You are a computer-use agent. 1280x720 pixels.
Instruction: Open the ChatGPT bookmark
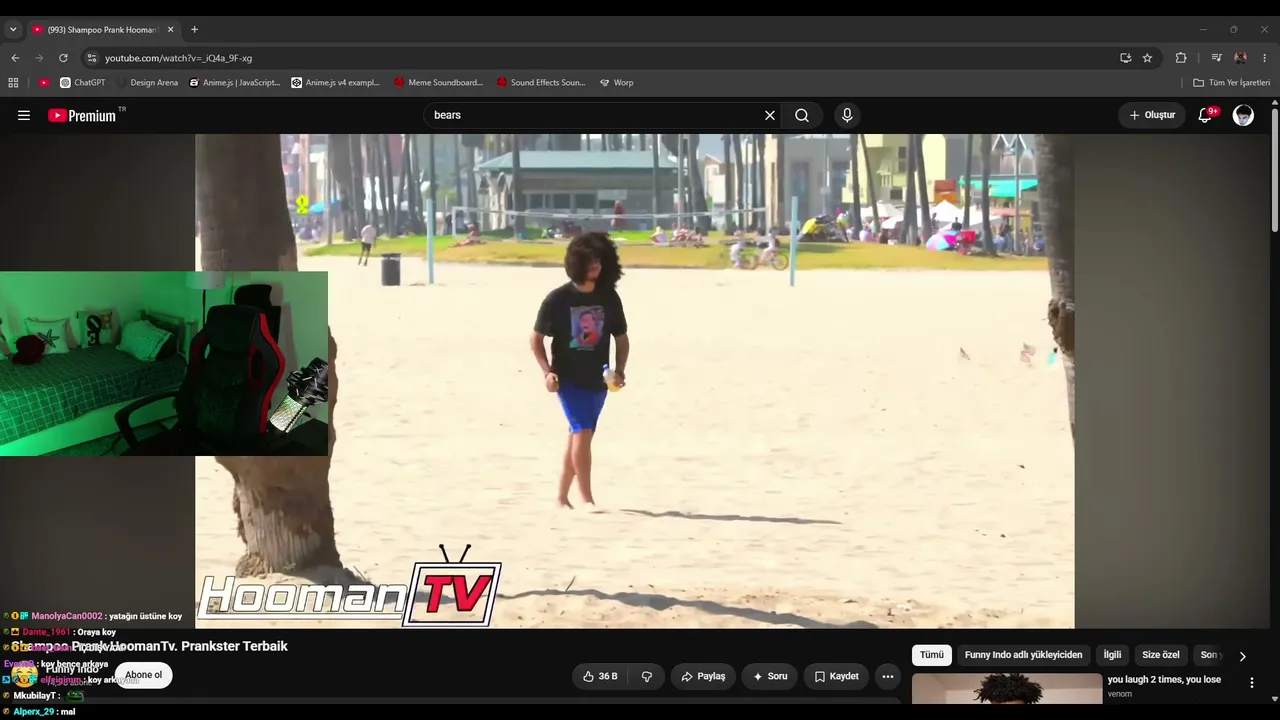83,83
